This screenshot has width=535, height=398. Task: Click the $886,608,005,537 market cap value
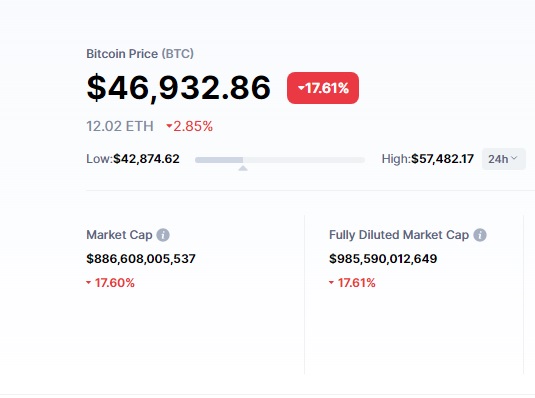point(141,259)
